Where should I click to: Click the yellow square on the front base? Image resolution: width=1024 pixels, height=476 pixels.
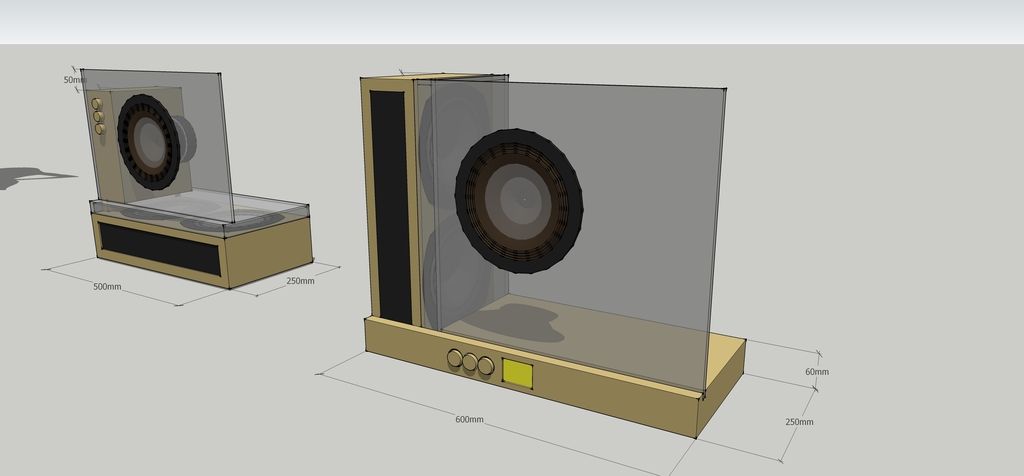click(x=517, y=373)
